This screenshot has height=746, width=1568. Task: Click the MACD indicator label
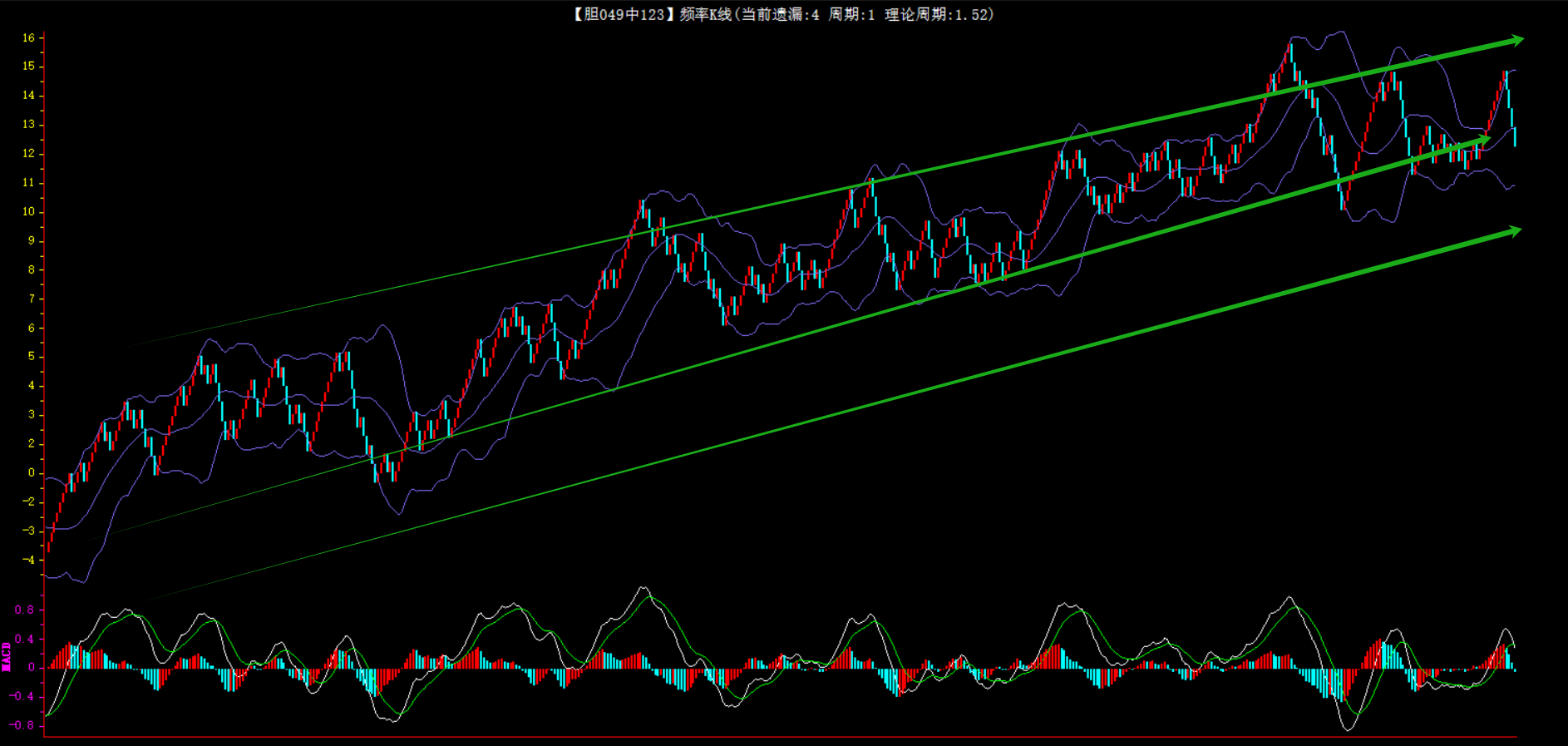[x=7, y=656]
